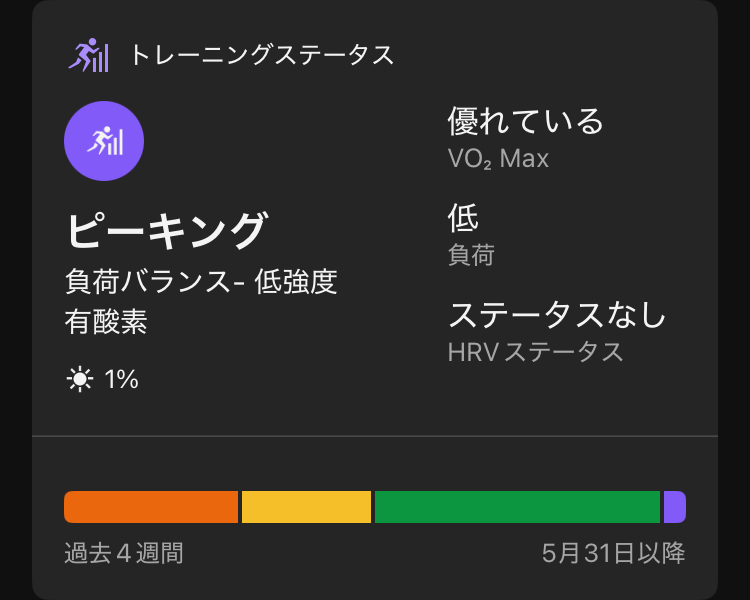
Task: Click the orange segment of status bar
Action: click(x=151, y=507)
